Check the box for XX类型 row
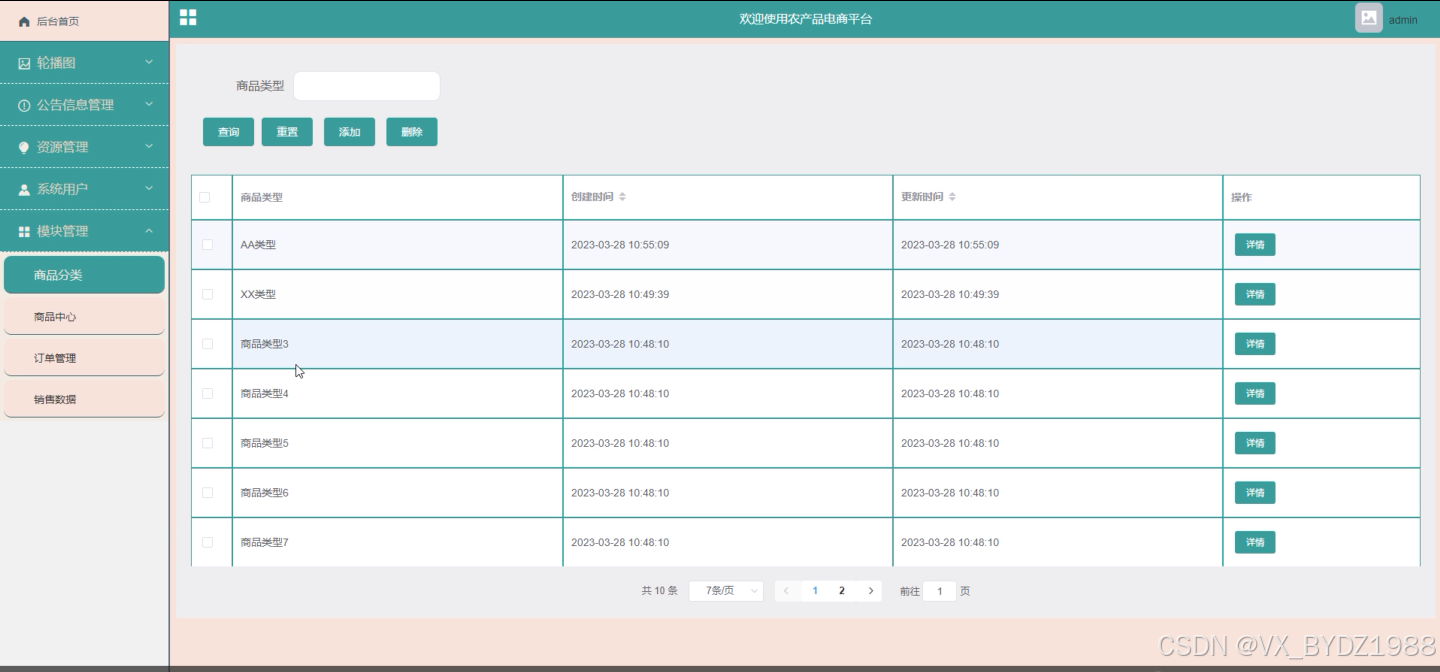 (x=208, y=294)
